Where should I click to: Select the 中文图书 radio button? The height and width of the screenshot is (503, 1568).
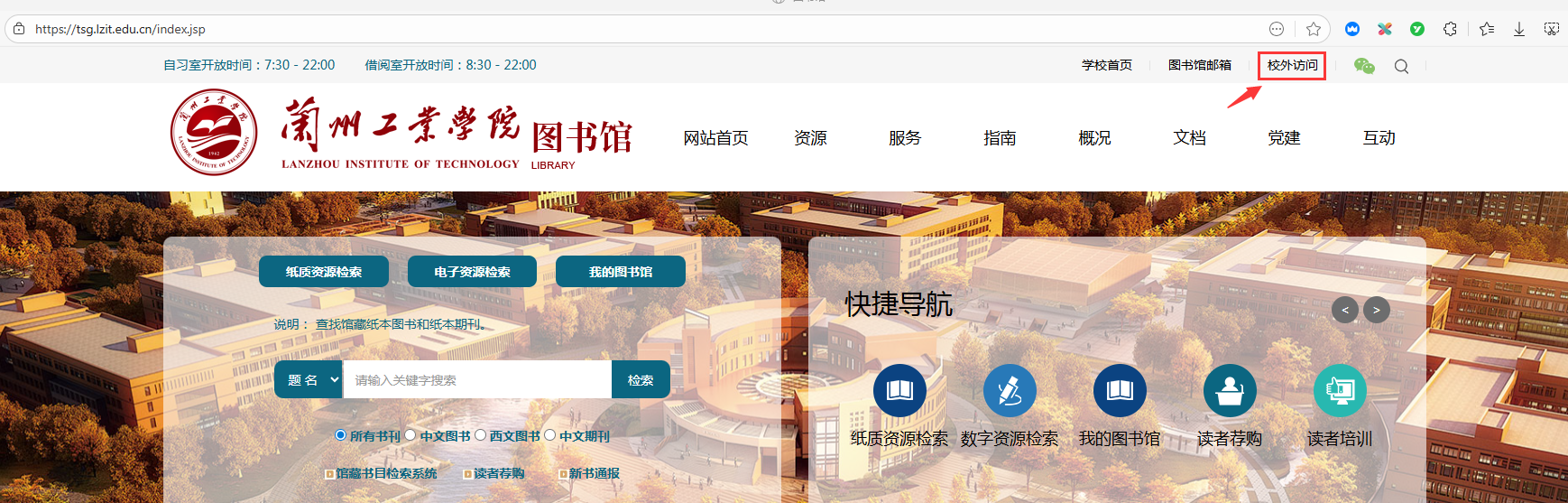[x=410, y=435]
